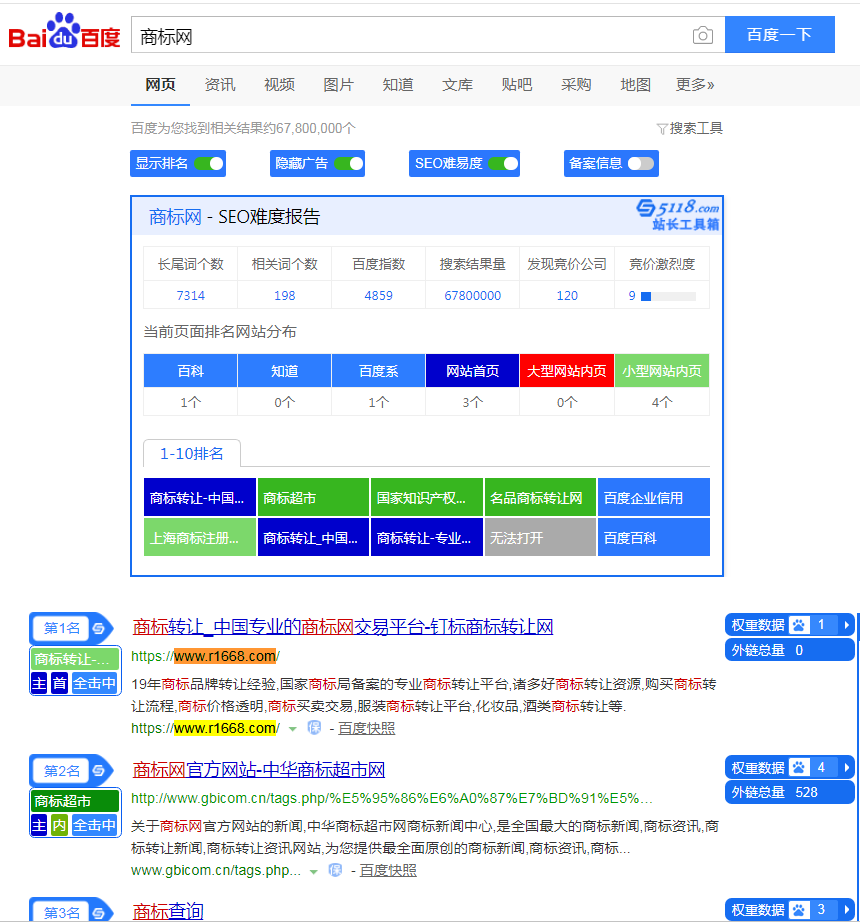Switch to the 视频 tab
860x923 pixels.
[x=279, y=85]
